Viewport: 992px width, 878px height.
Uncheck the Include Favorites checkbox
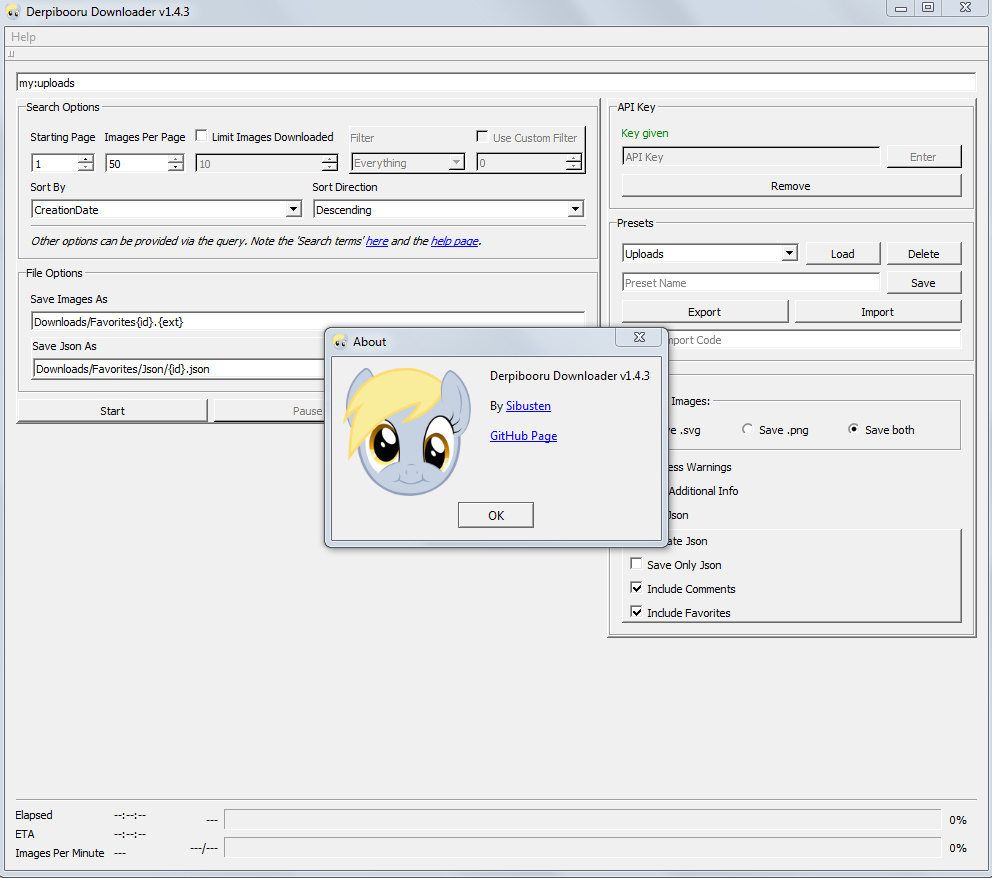(x=636, y=613)
